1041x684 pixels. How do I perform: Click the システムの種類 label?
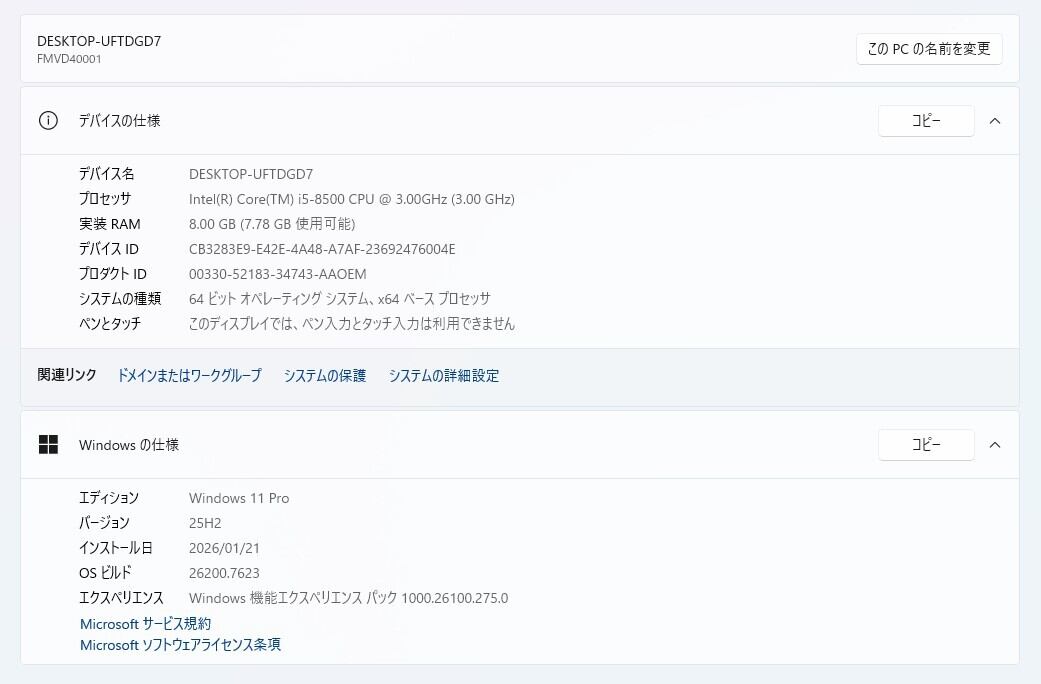click(x=120, y=299)
